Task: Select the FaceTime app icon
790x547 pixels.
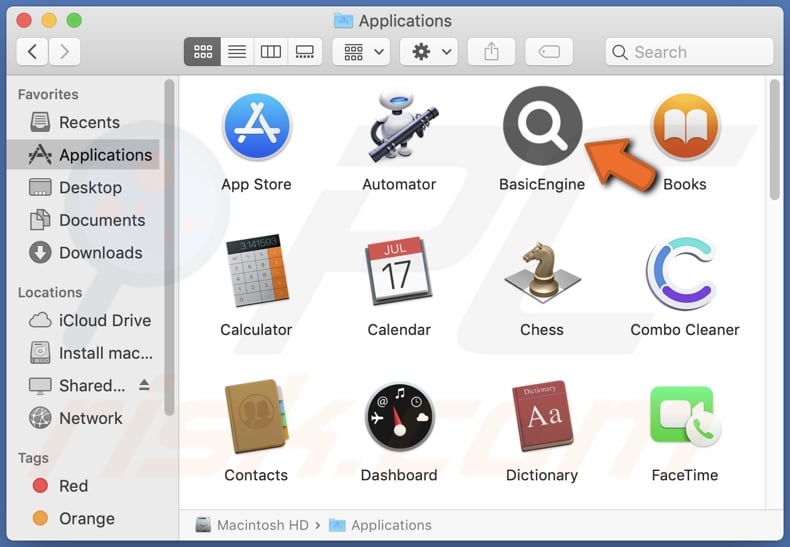Action: click(685, 416)
